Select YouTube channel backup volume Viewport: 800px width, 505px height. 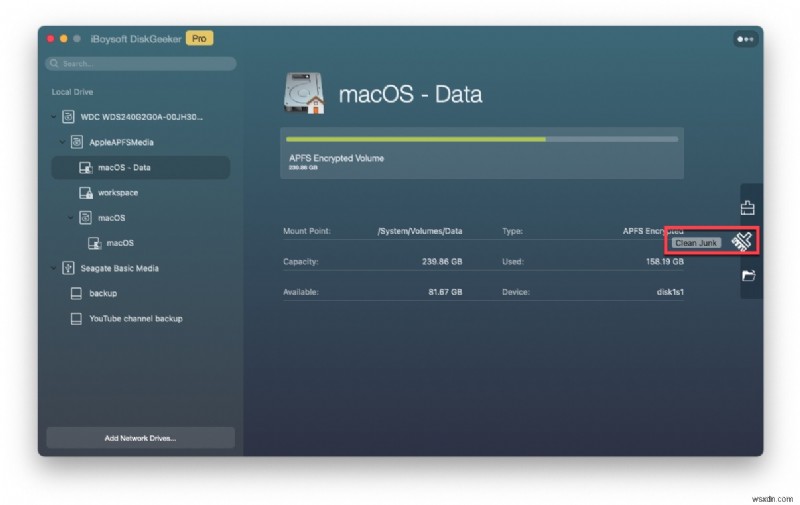click(135, 318)
